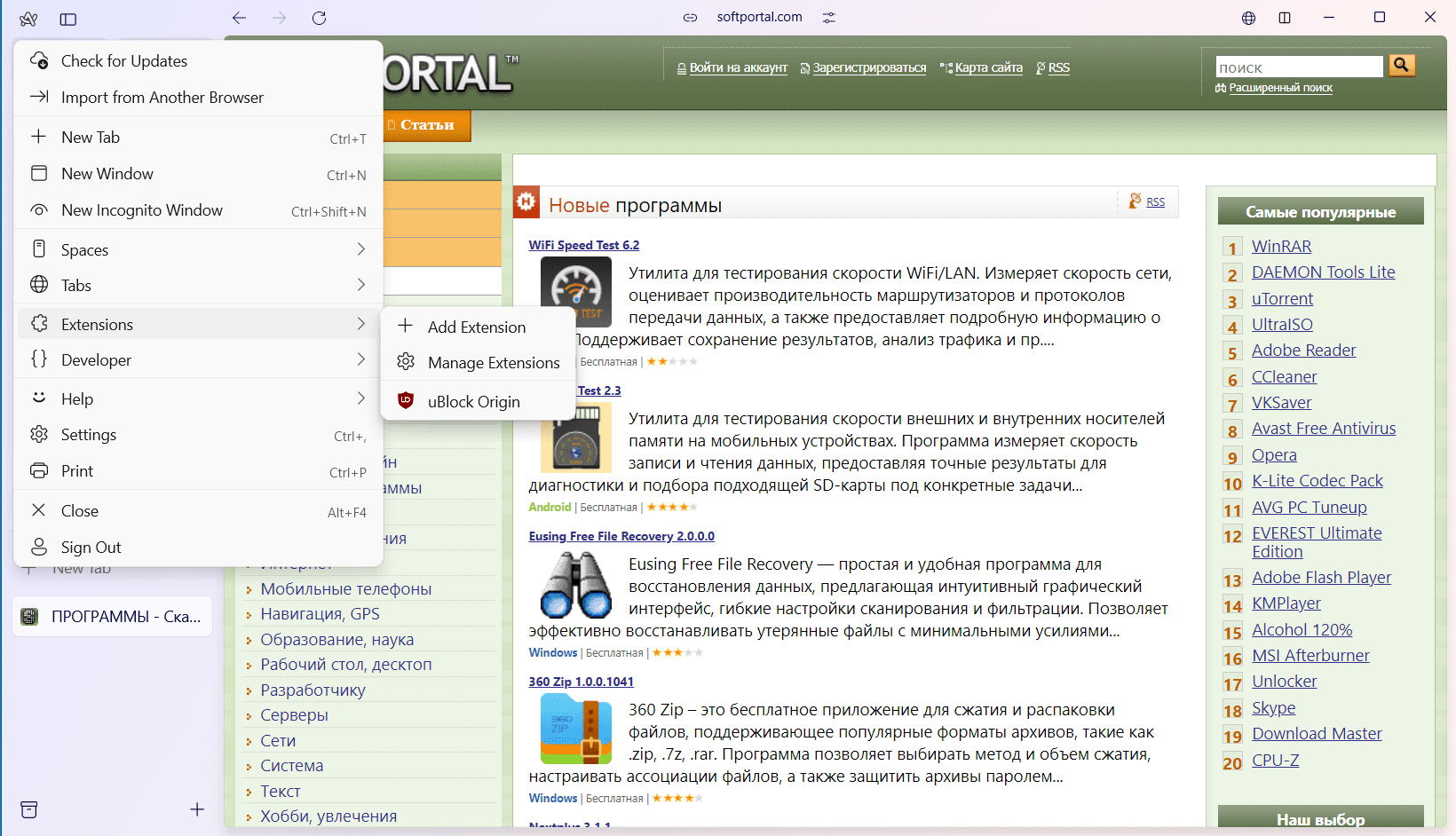Click the RSS icon next to Новые программы

pyautogui.click(x=1136, y=201)
